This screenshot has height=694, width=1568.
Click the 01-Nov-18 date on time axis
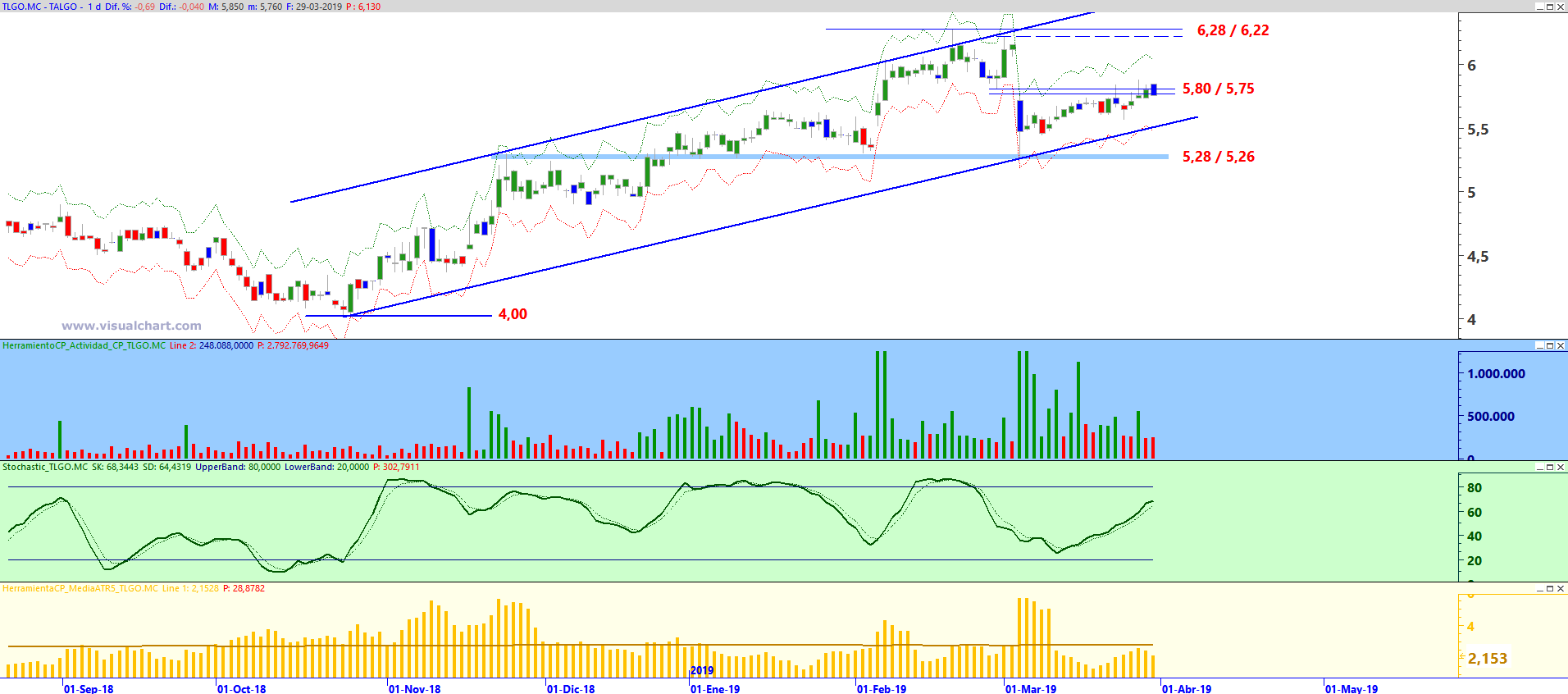pyautogui.click(x=414, y=688)
